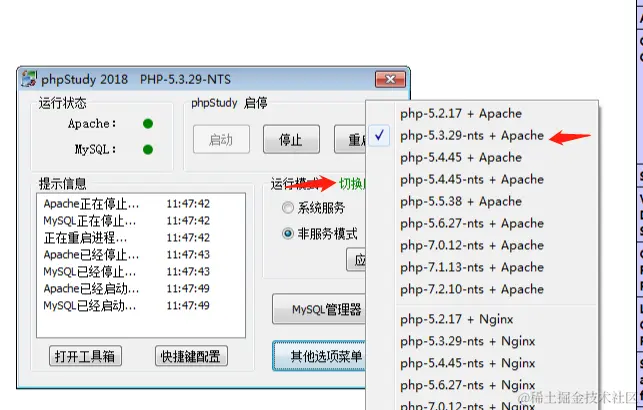Choose php-7.1.13-nts + Apache

tap(482, 267)
